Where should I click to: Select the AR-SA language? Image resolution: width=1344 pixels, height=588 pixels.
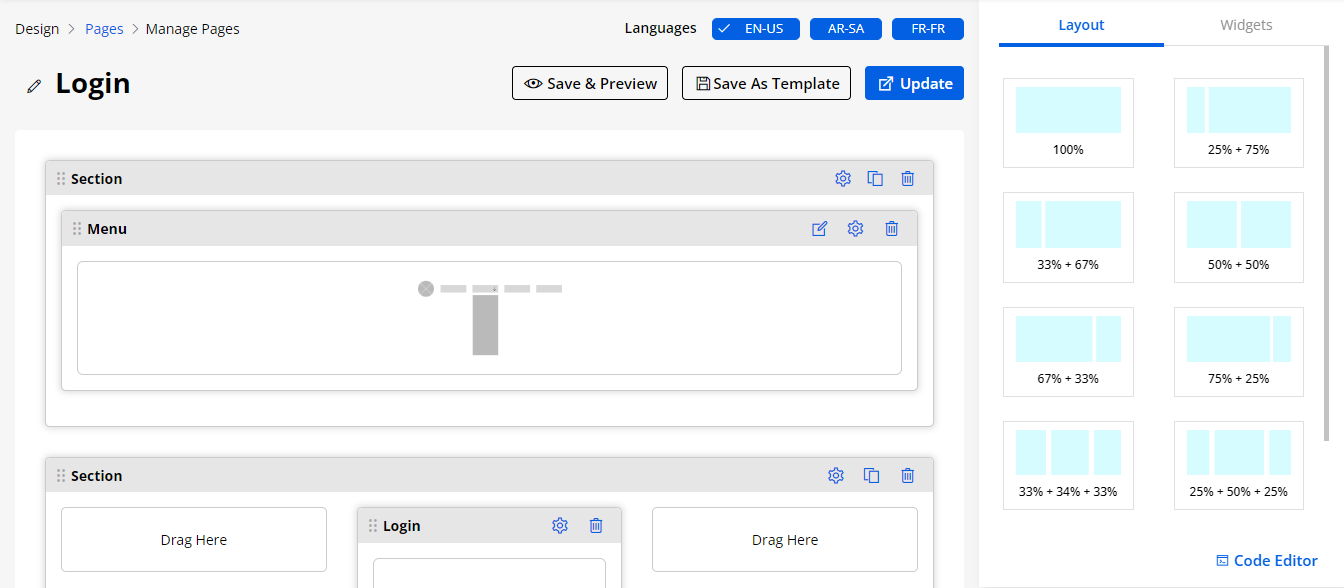pyautogui.click(x=845, y=29)
